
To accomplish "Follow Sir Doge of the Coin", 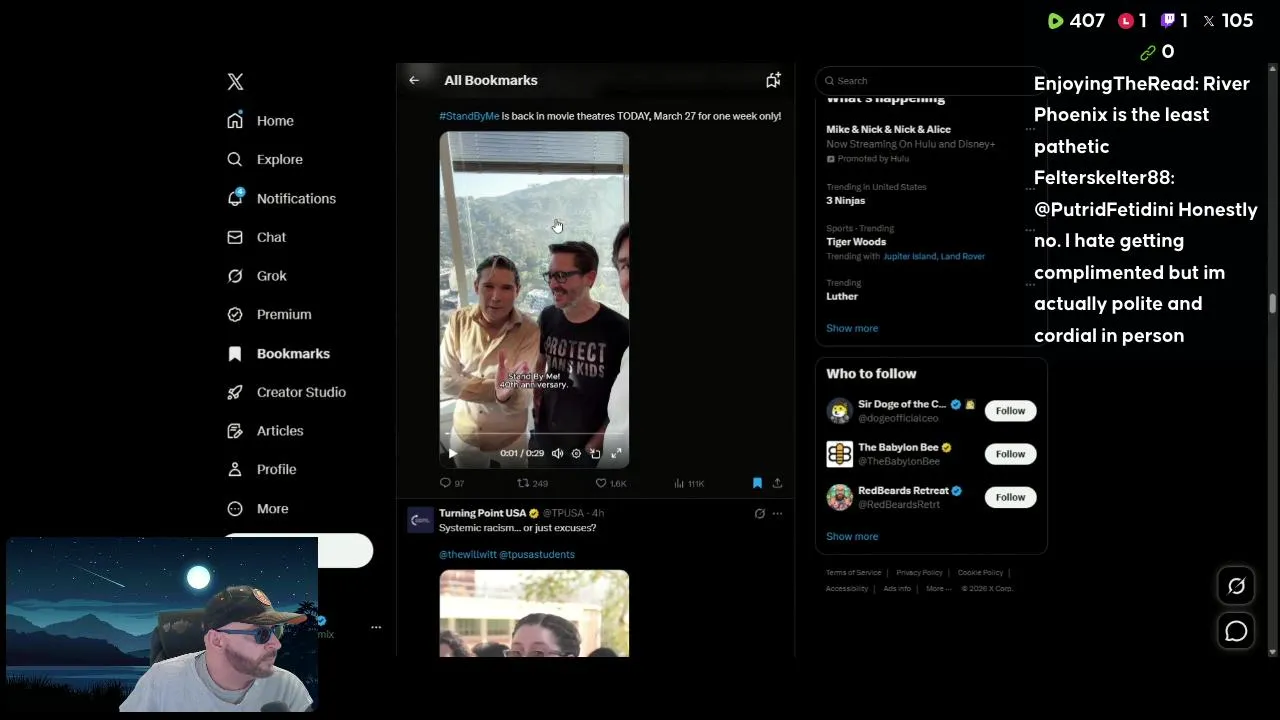I will (x=1010, y=411).
